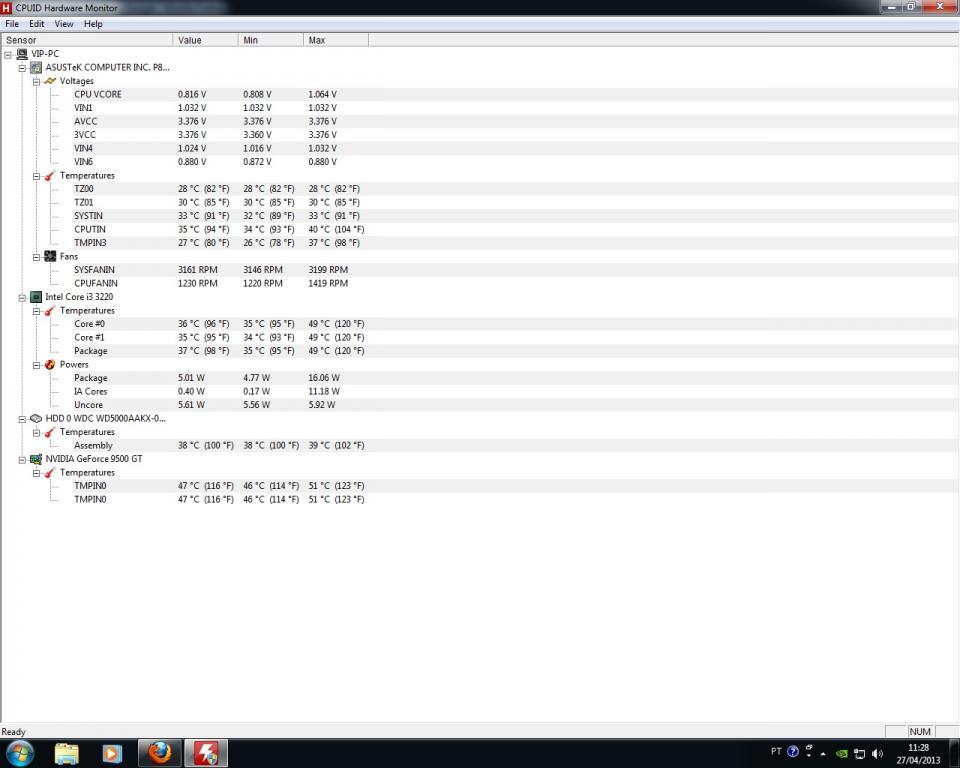Click the 16.06 W Package max value
This screenshot has width=960, height=768.
pos(324,378)
